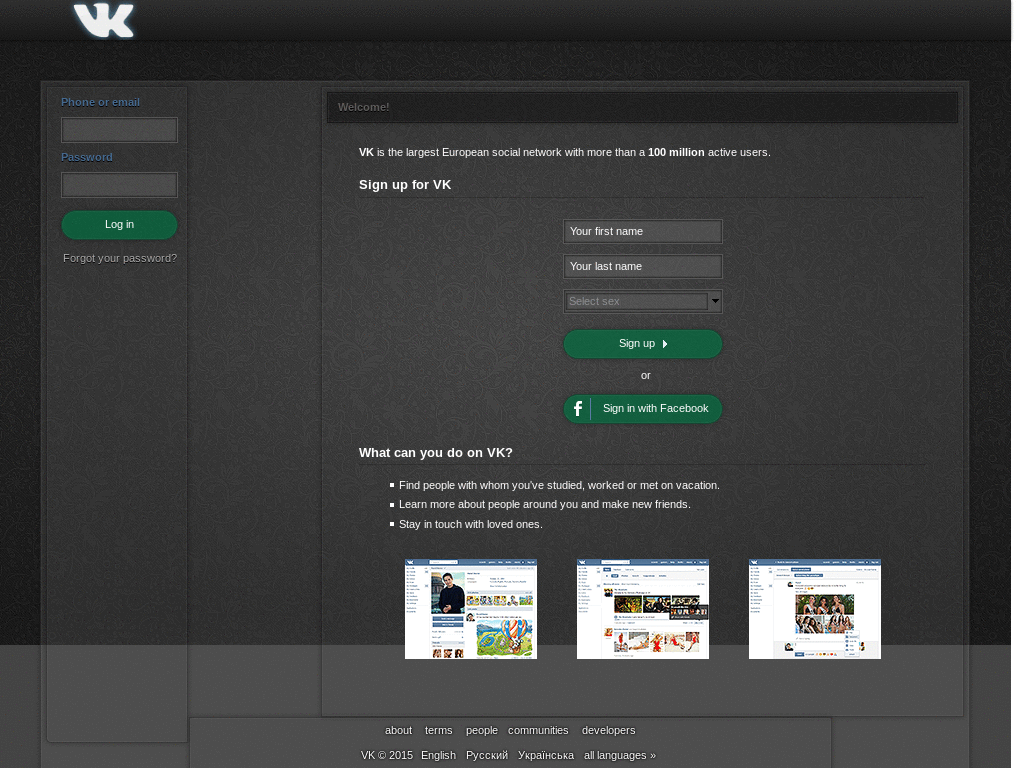The image size is (1024, 768).
Task: Click the VK logo in the header
Action: point(104,20)
